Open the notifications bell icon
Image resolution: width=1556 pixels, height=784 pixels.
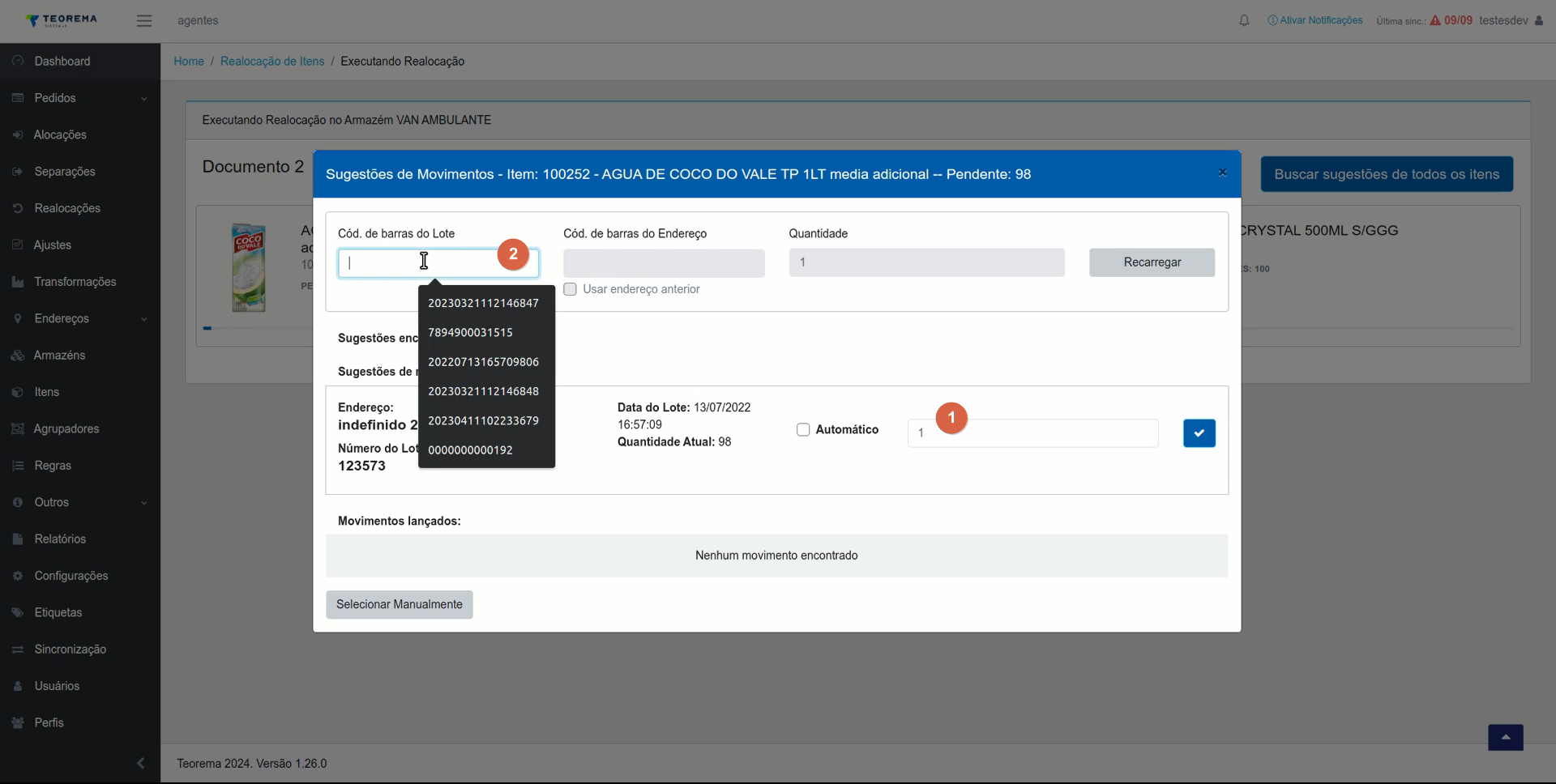tap(1244, 20)
